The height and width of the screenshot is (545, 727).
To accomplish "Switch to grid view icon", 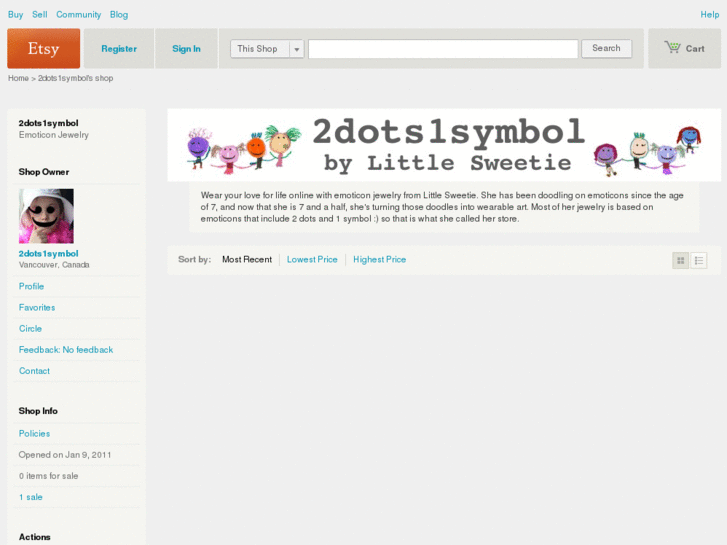I will [681, 261].
